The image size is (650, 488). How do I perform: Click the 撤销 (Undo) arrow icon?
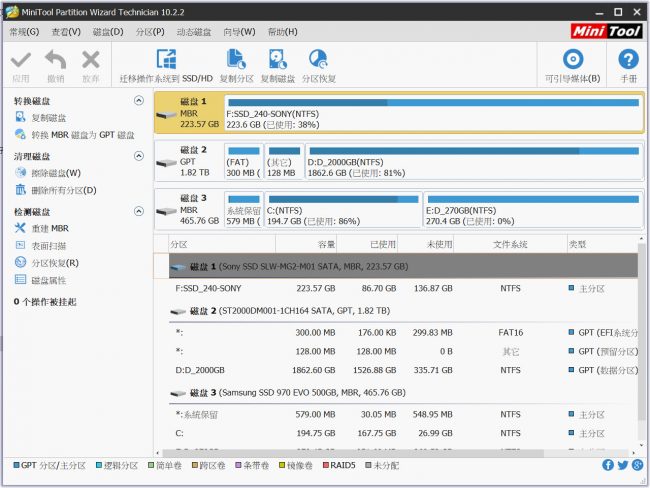pos(56,60)
